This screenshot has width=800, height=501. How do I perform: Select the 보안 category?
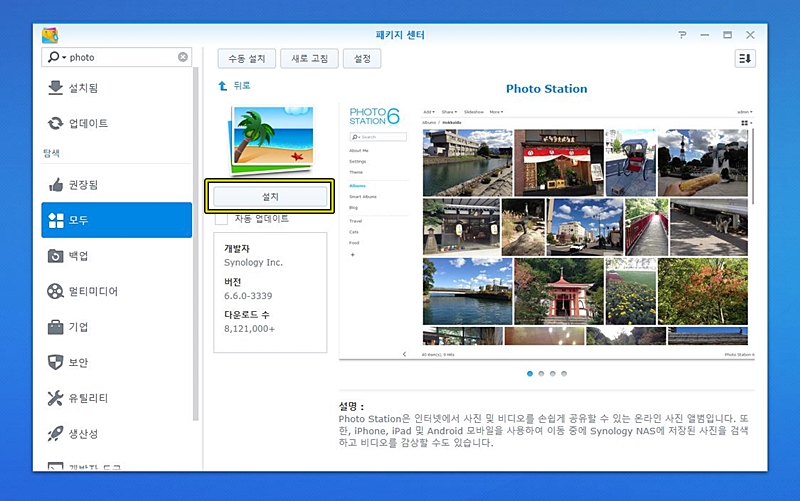[117, 363]
